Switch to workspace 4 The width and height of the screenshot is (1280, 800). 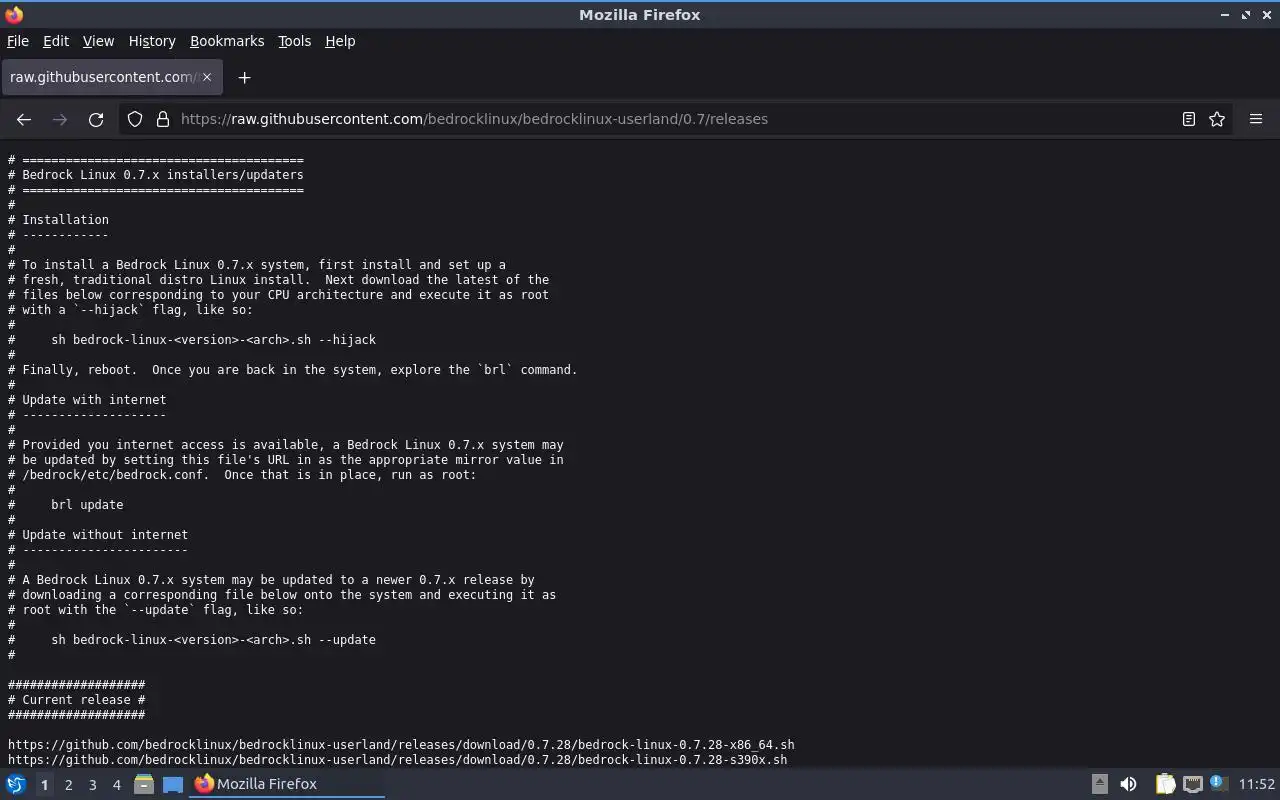point(116,785)
